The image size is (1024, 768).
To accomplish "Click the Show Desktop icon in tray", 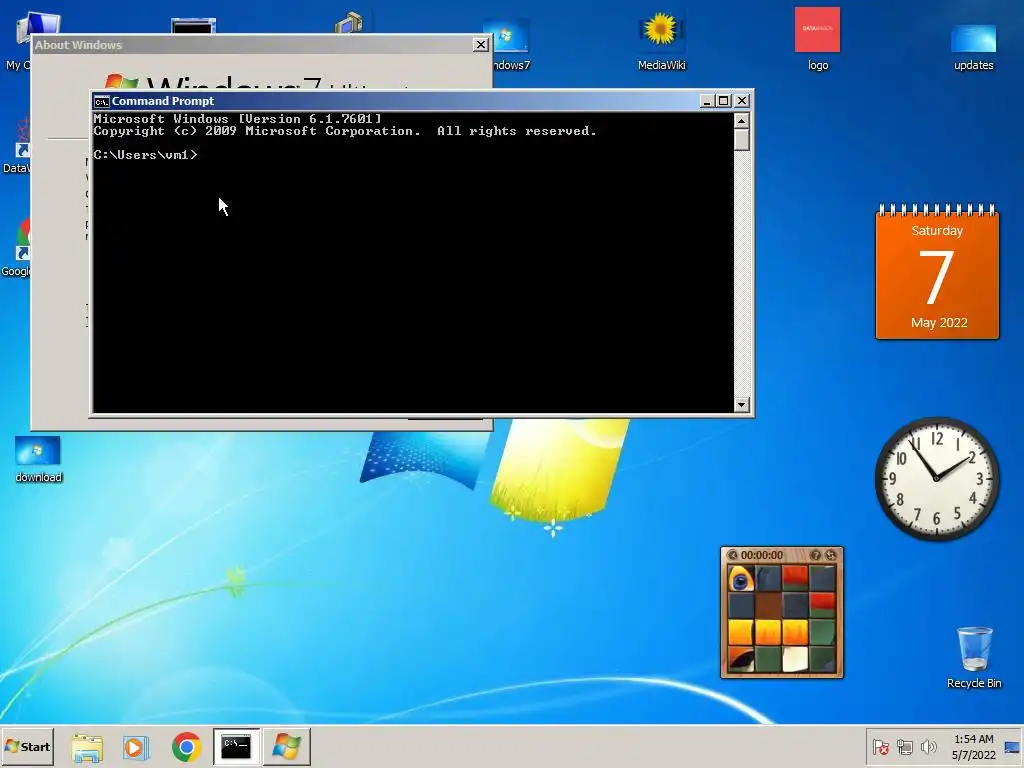I will [x=1012, y=748].
